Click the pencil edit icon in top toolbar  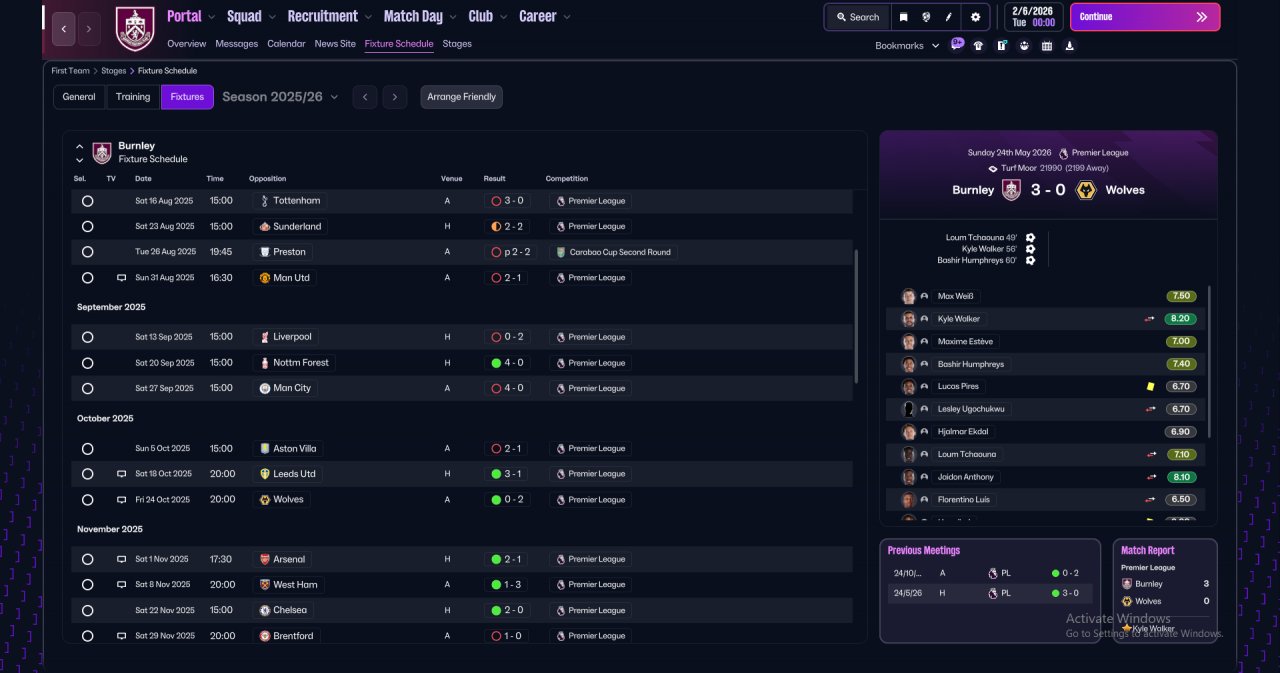coord(950,17)
